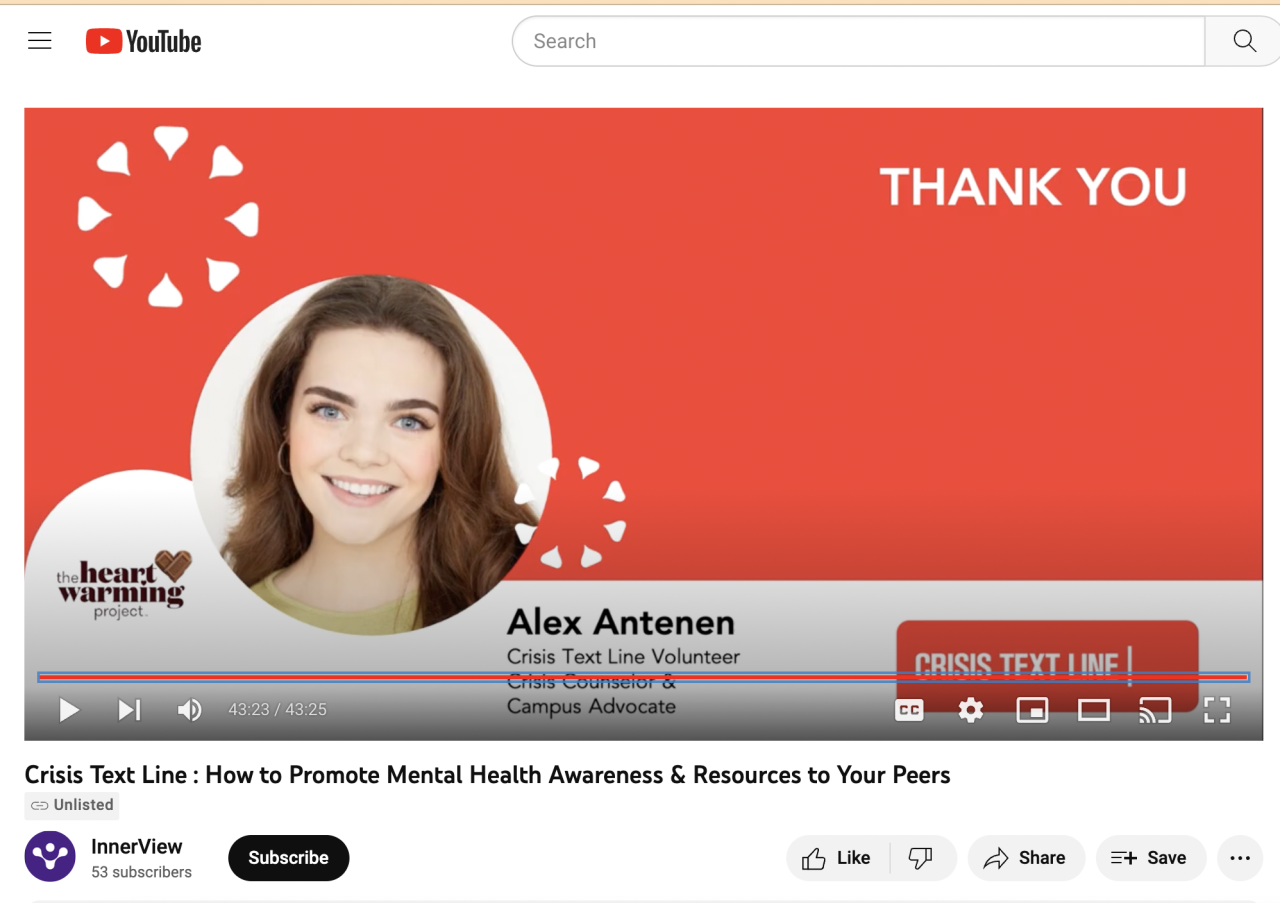
Task: Go to YouTube home via logo
Action: pos(143,41)
